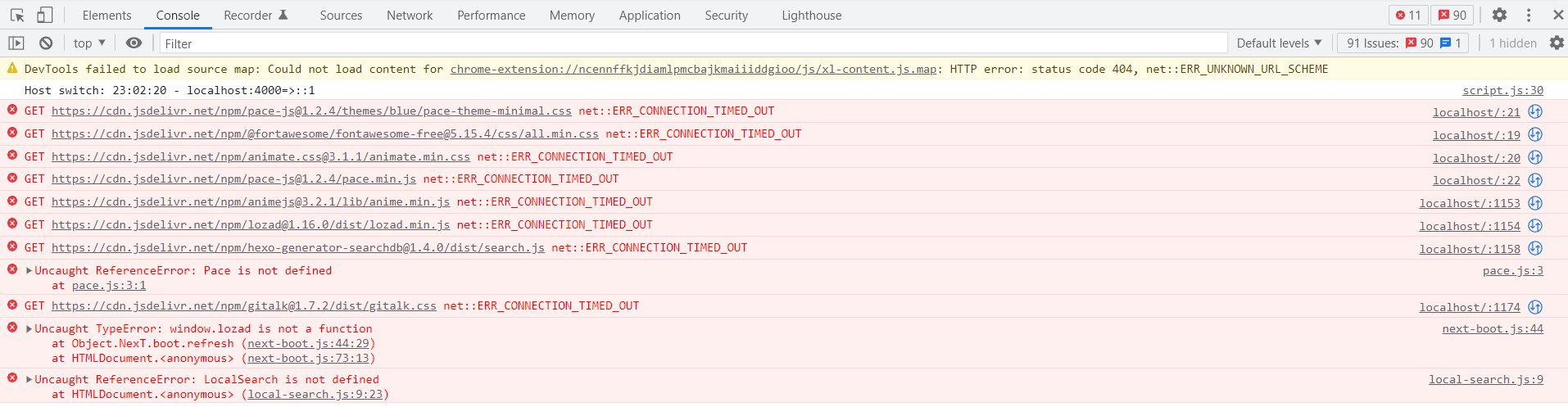
Task: Open the customize DevTools three-dot menu
Action: [1529, 15]
